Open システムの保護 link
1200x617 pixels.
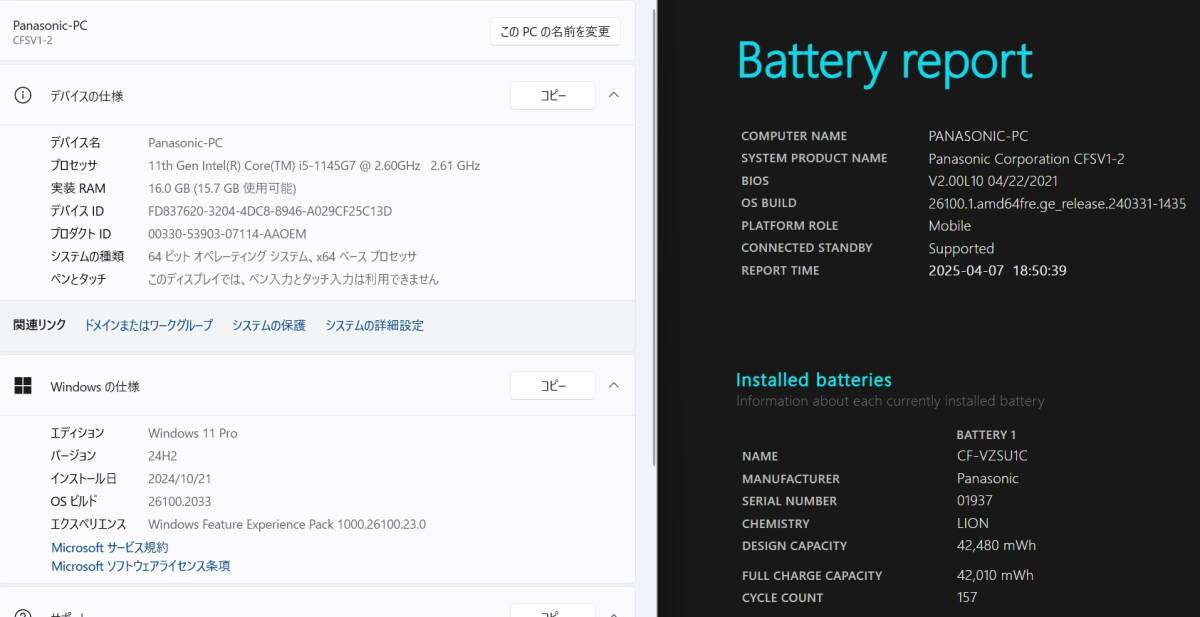click(269, 325)
